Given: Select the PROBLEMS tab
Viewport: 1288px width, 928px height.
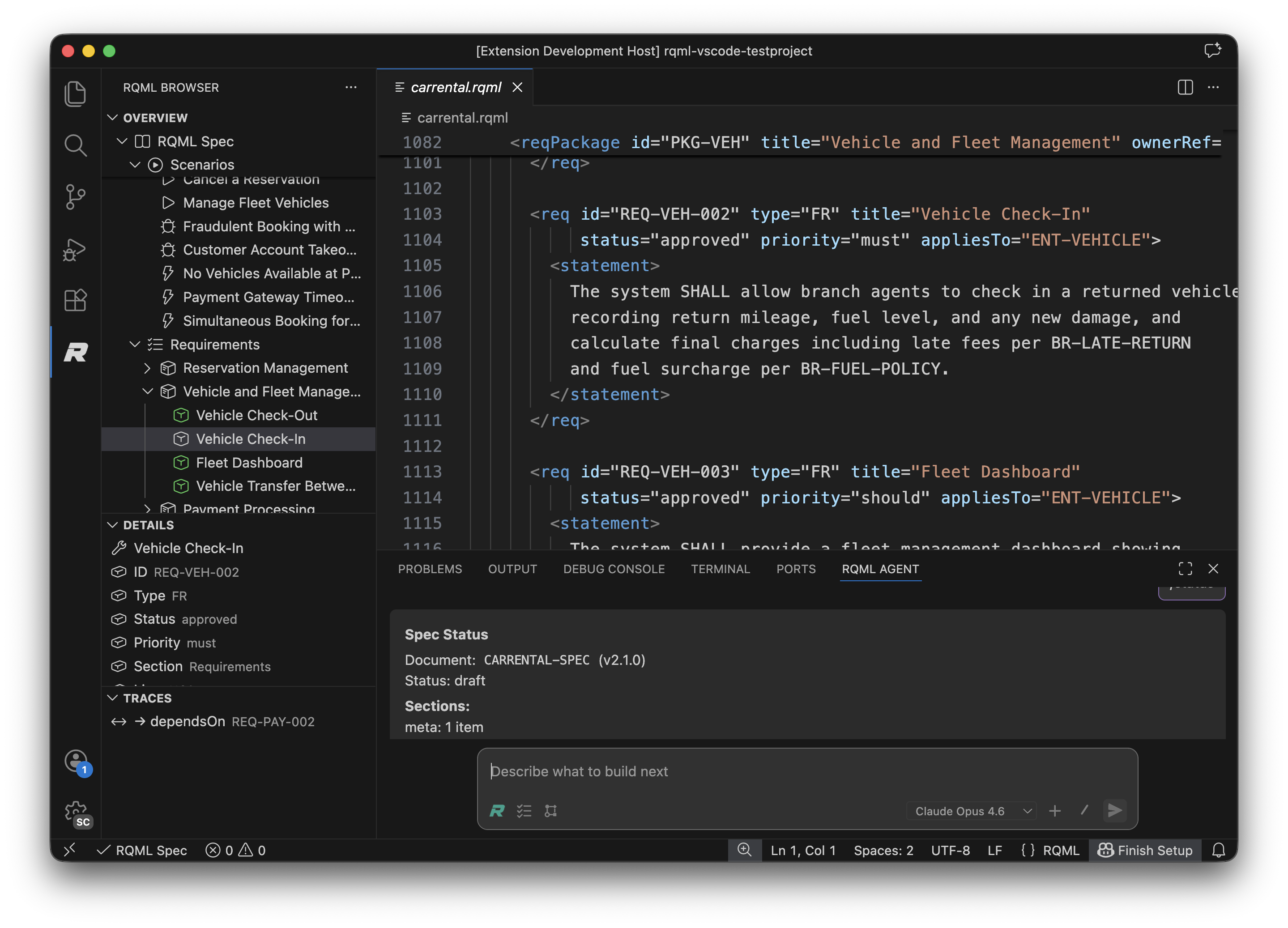Looking at the screenshot, I should tap(430, 569).
